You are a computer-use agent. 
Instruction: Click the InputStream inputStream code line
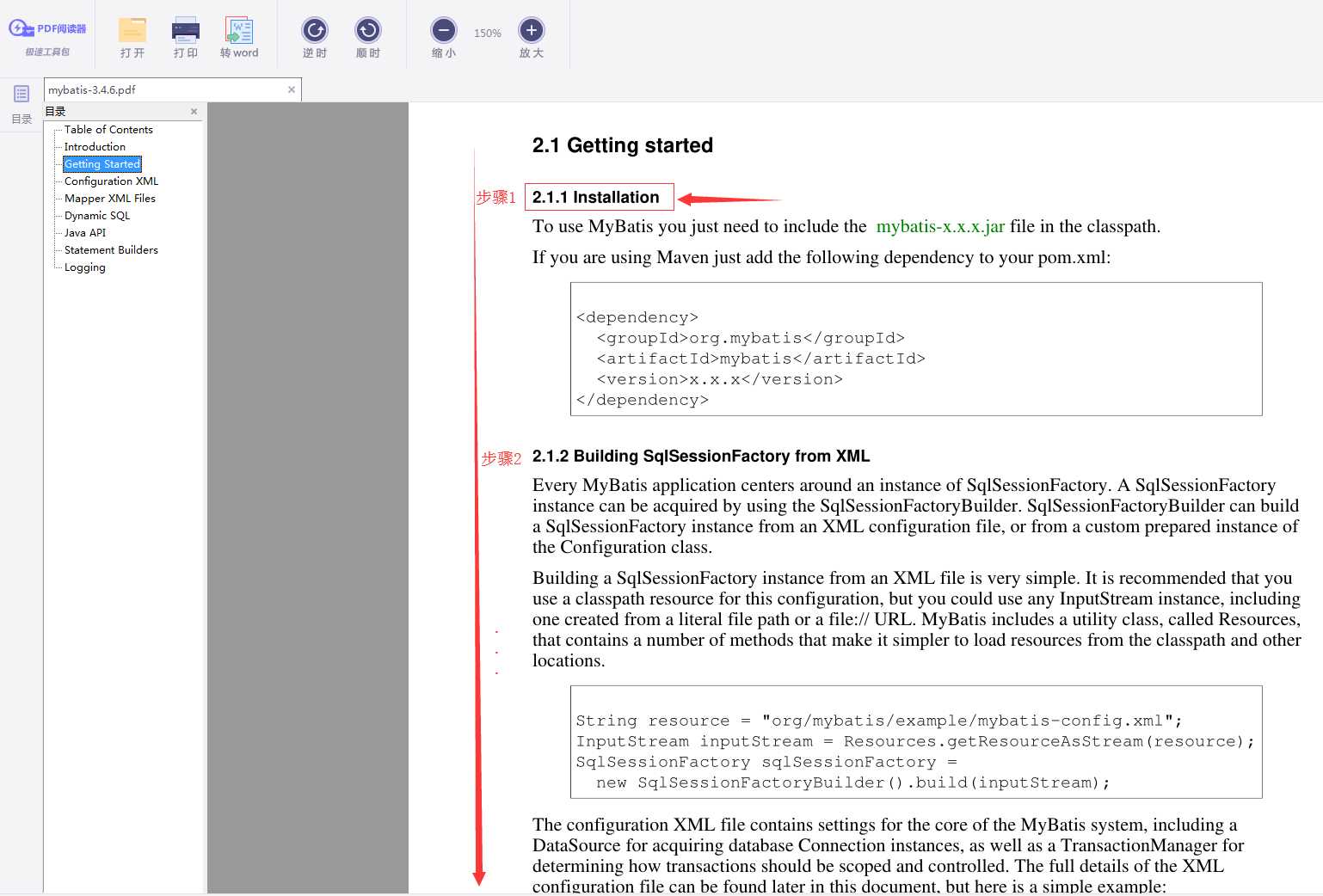click(x=915, y=741)
